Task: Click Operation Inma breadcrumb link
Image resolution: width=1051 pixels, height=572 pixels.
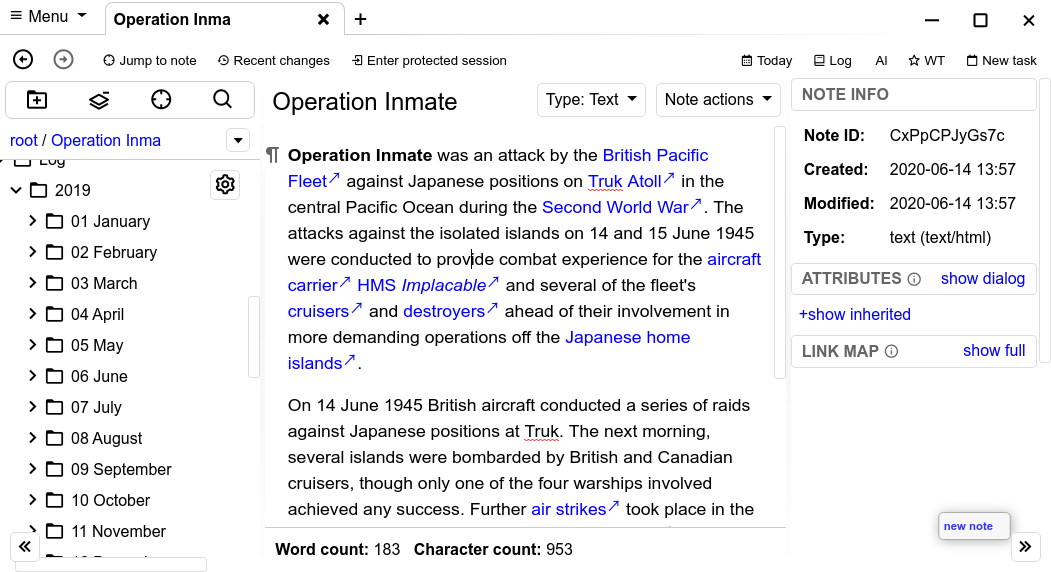Action: [106, 140]
